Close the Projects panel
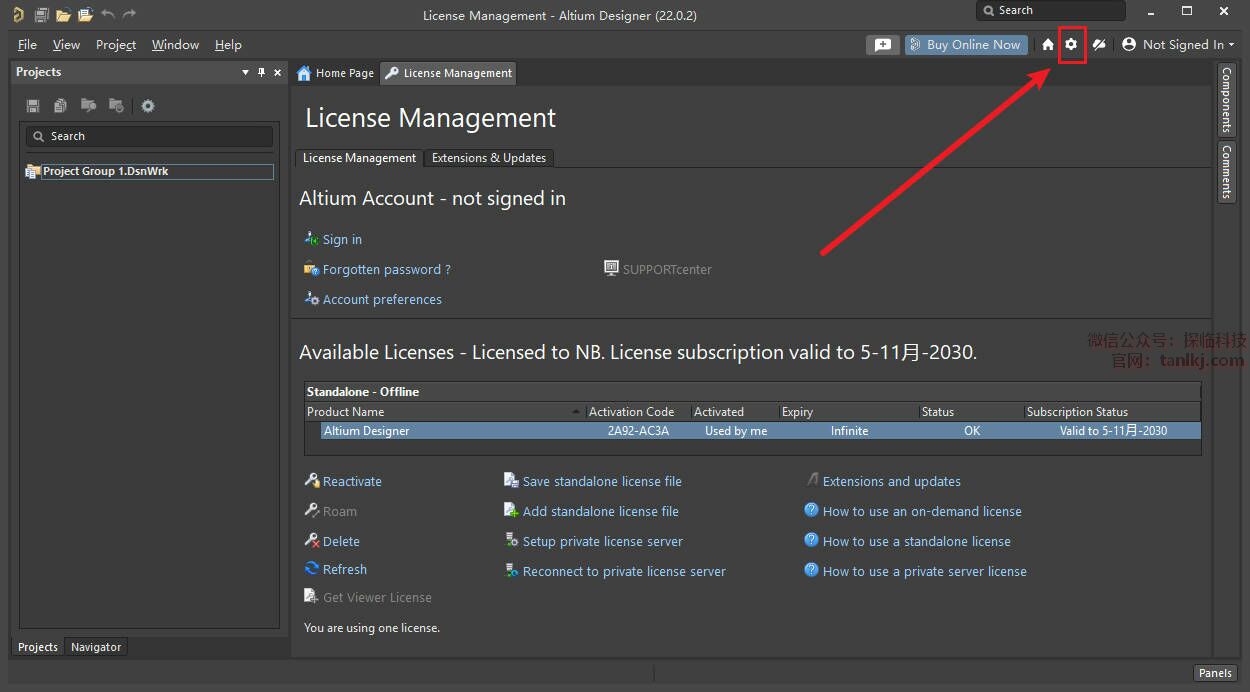This screenshot has height=692, width=1250. (x=278, y=72)
